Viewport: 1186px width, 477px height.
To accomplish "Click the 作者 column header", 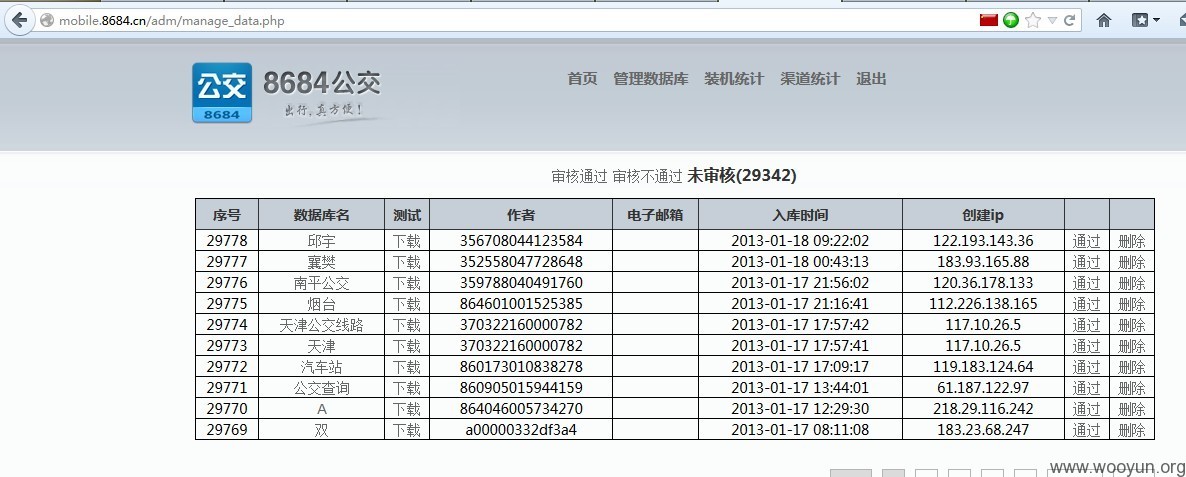I will pyautogui.click(x=521, y=215).
